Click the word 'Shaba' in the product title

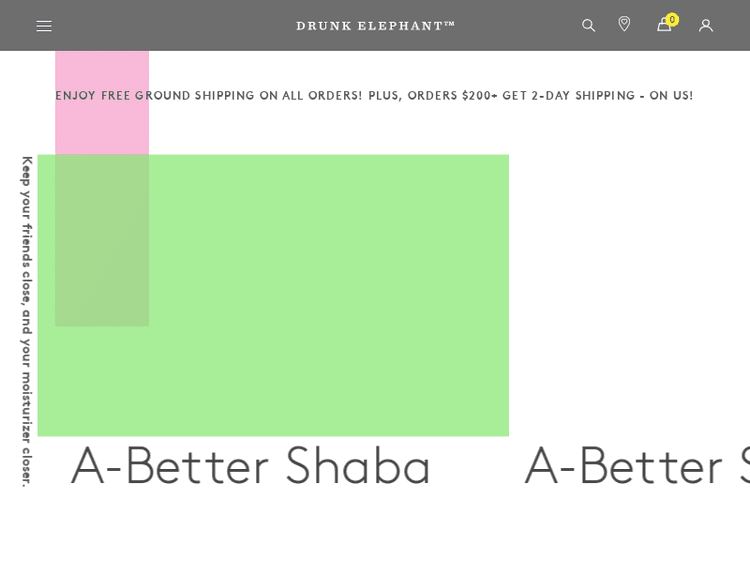(358, 466)
